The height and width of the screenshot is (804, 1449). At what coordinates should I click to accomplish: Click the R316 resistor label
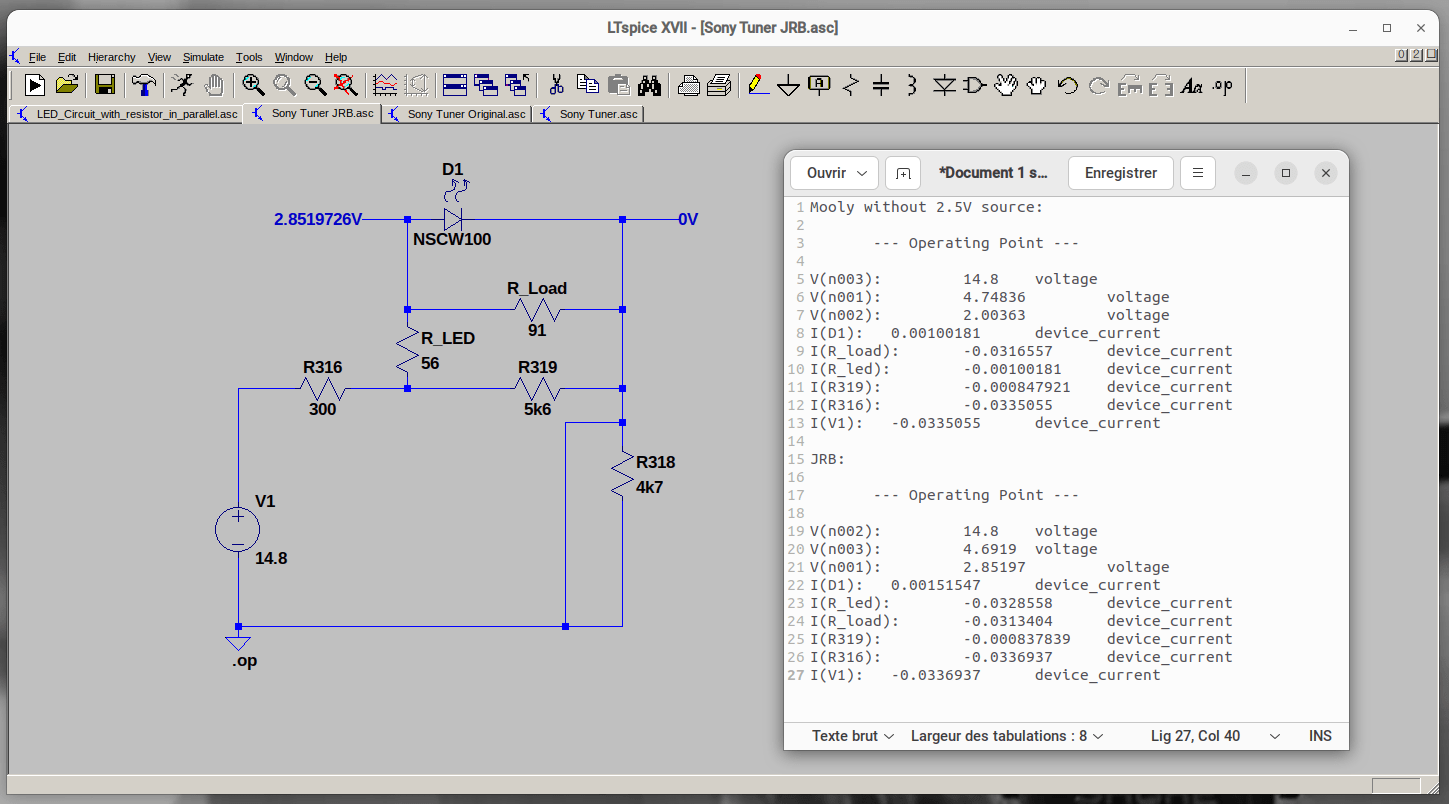click(x=323, y=367)
